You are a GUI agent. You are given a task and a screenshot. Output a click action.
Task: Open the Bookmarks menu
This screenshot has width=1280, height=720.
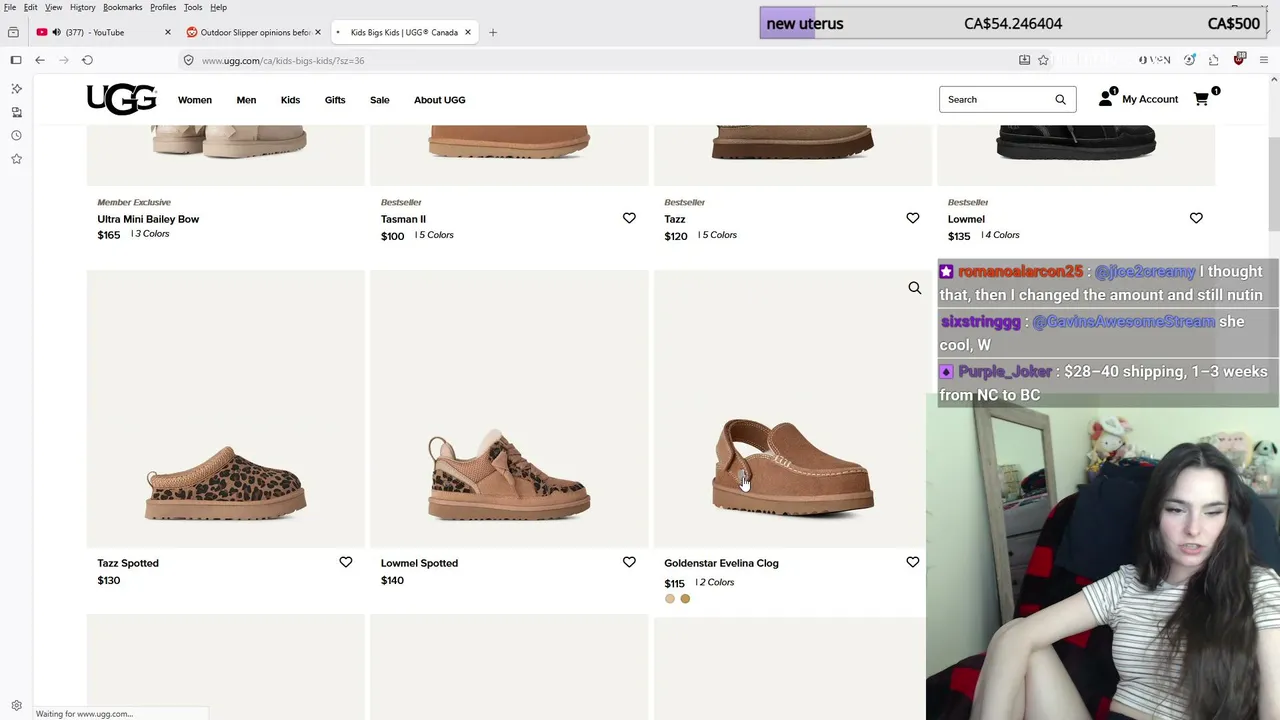(x=123, y=7)
